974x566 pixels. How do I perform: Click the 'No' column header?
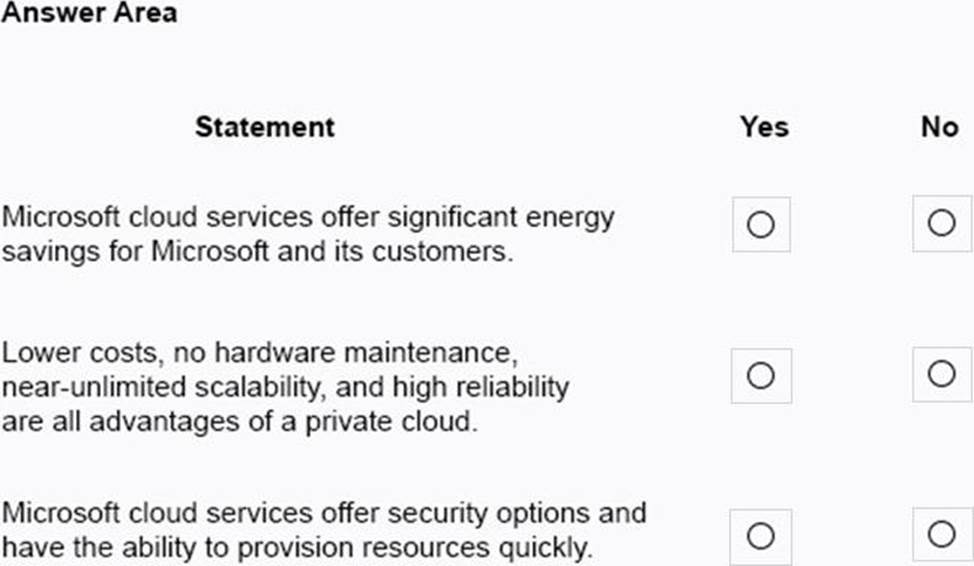pyautogui.click(x=939, y=127)
